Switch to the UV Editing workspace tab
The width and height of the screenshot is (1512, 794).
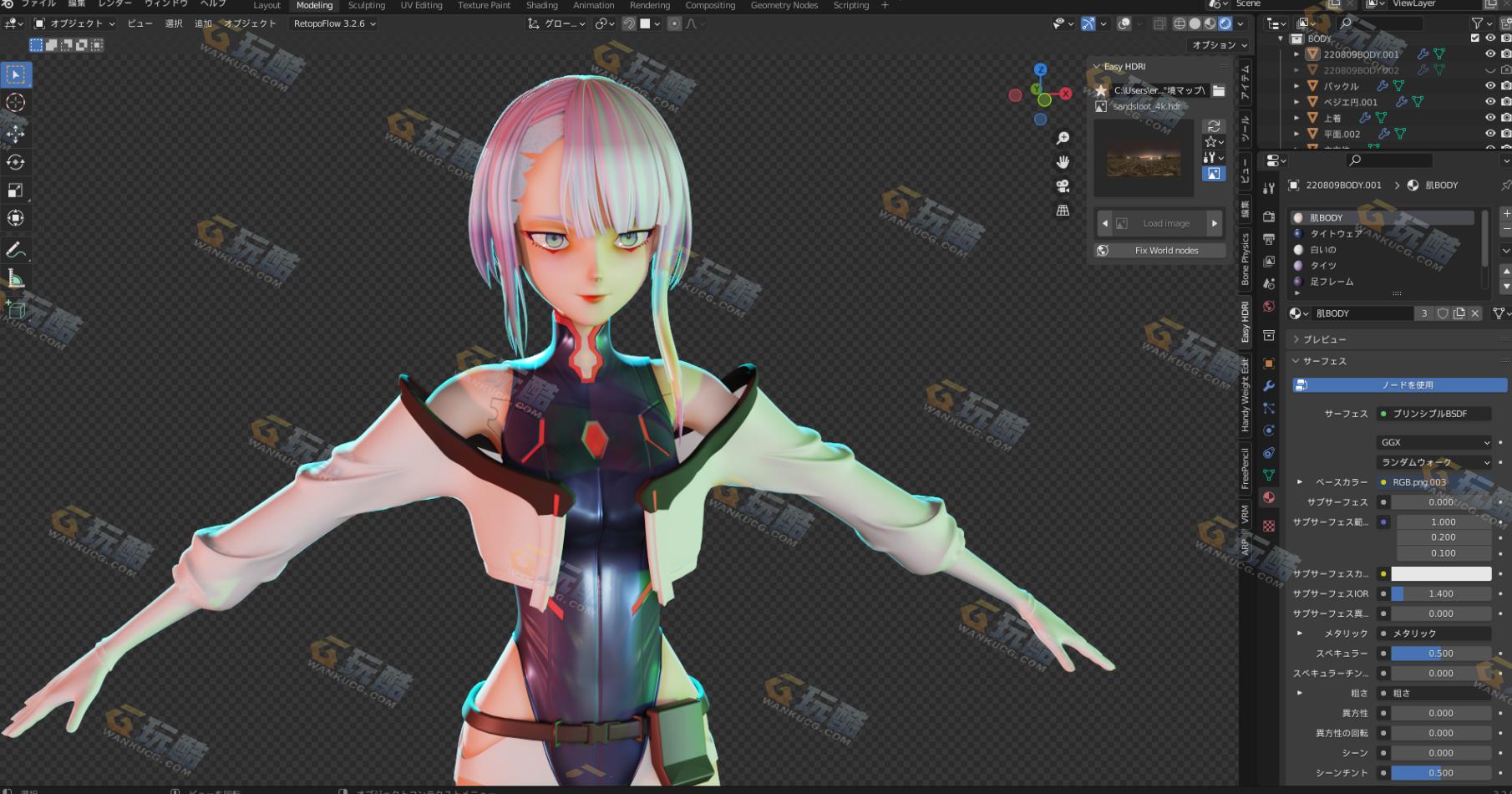point(421,6)
